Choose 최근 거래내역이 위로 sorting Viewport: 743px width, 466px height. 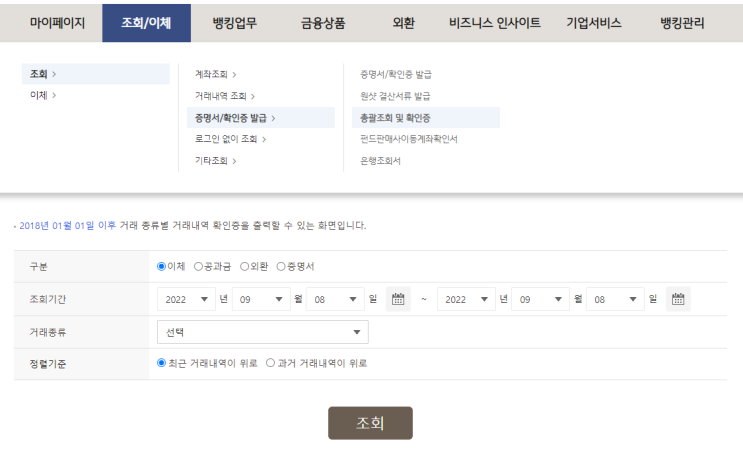click(x=161, y=363)
